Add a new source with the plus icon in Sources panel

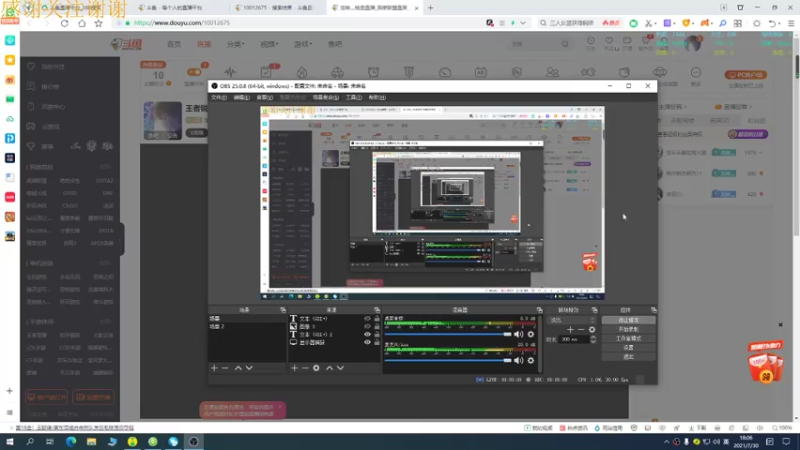pyautogui.click(x=294, y=368)
